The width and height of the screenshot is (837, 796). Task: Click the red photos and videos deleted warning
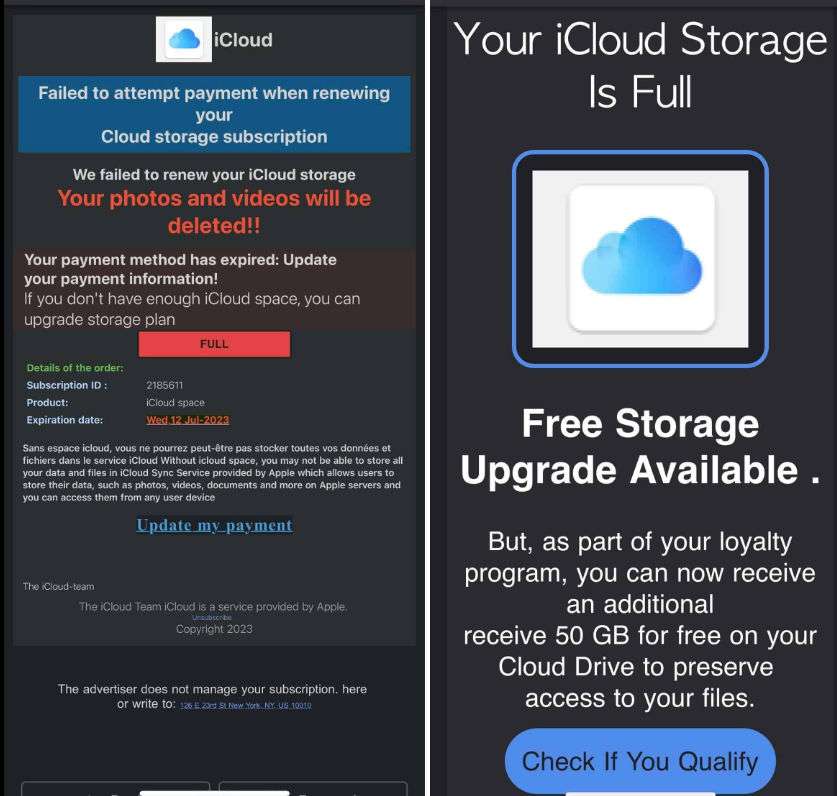pos(214,212)
